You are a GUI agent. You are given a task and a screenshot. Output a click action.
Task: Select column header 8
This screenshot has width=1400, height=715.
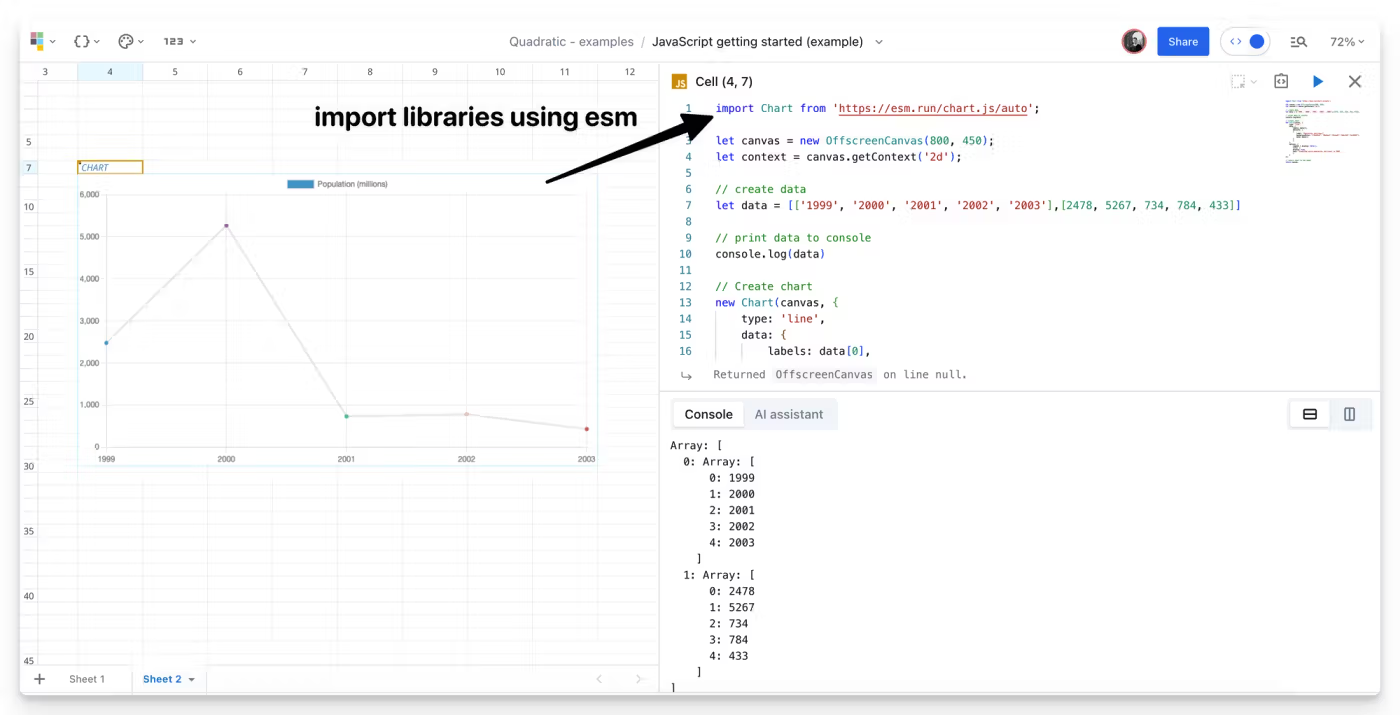(370, 72)
